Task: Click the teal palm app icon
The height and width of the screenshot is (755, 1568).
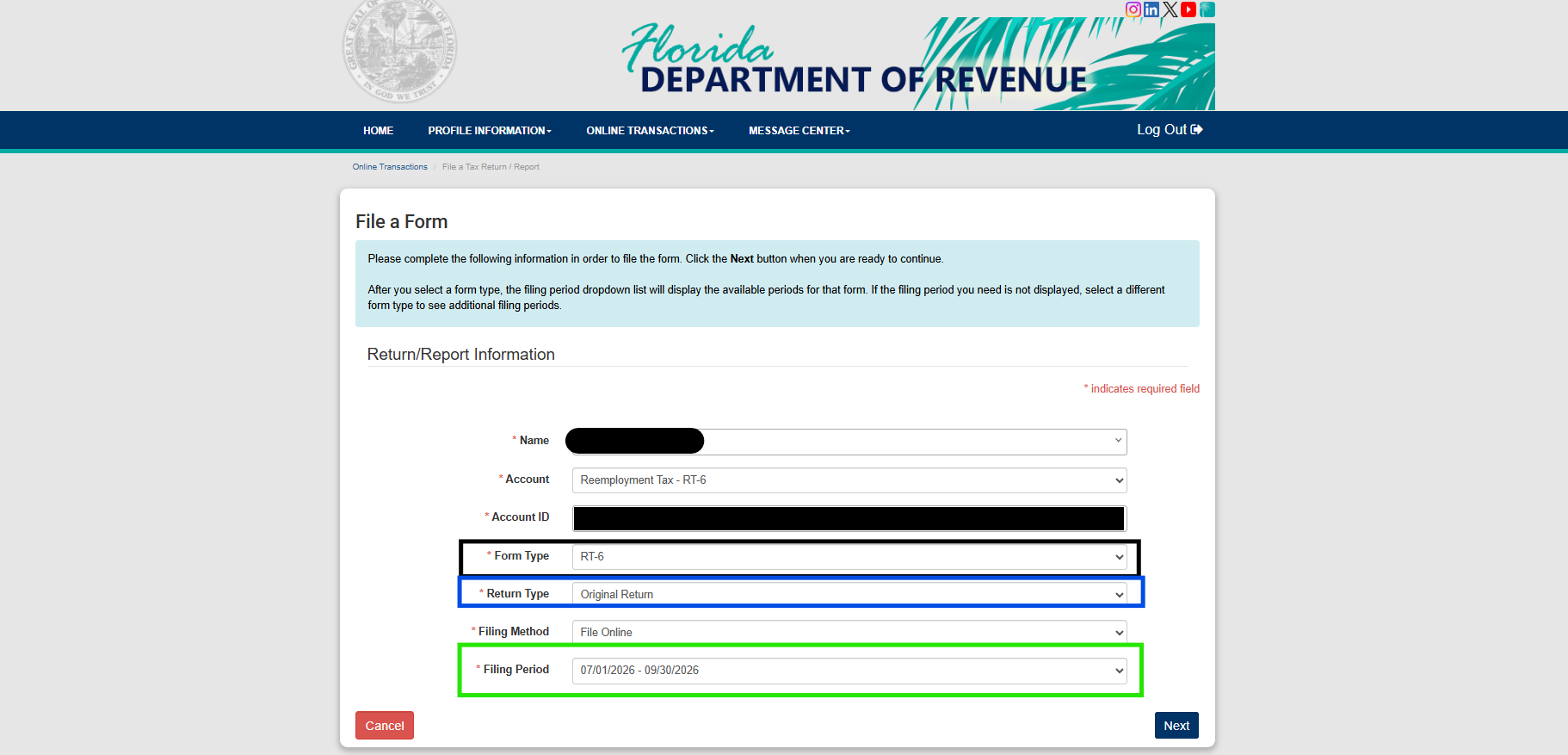Action: 1207,9
